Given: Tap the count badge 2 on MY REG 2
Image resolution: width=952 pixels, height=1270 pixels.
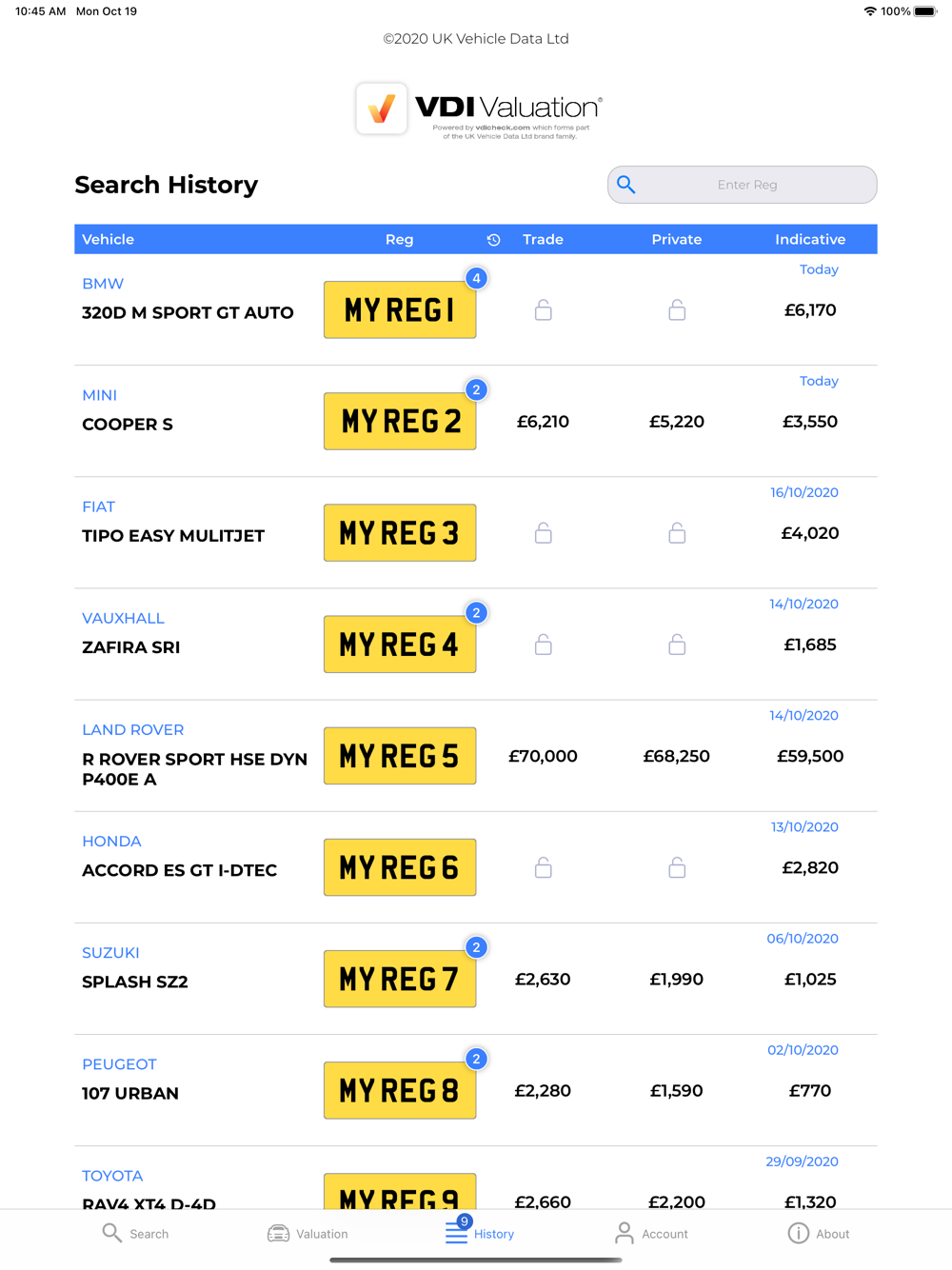Looking at the screenshot, I should (476, 389).
